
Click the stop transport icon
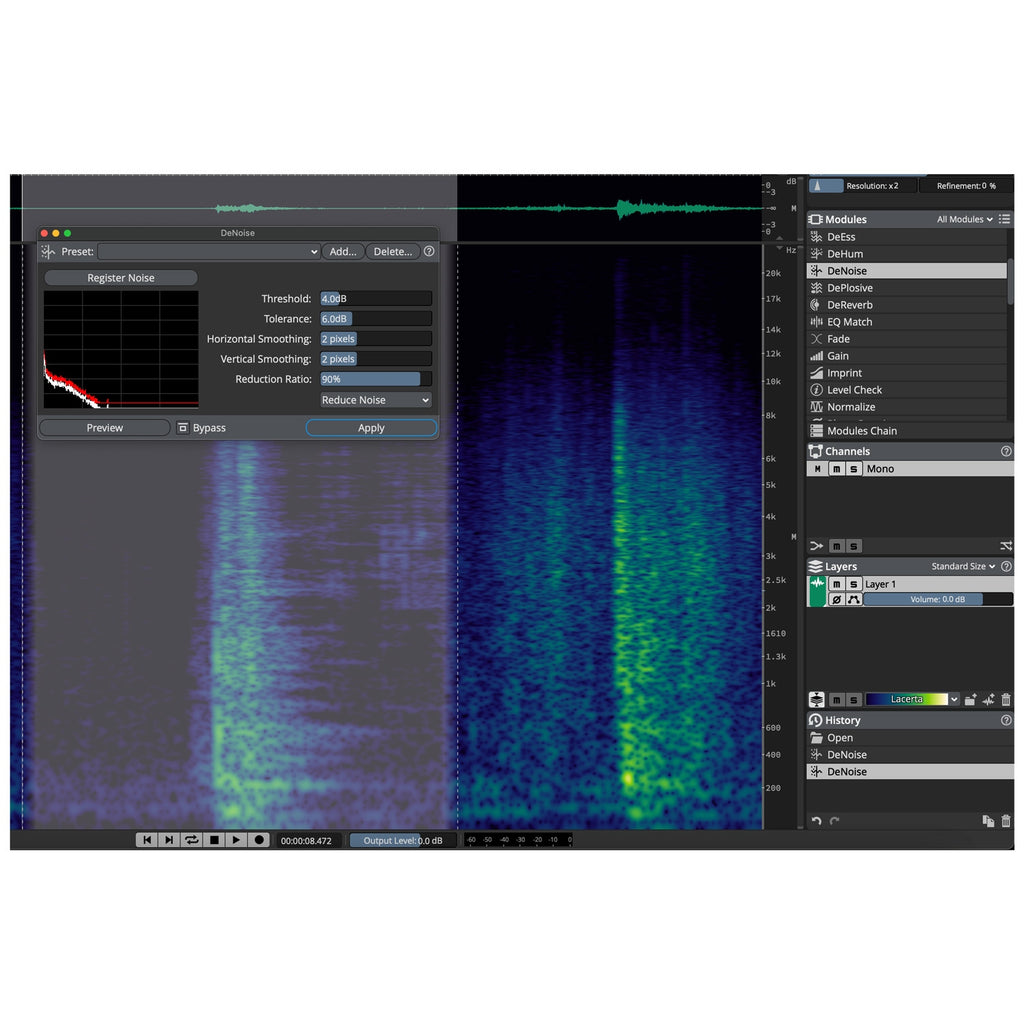tap(214, 840)
